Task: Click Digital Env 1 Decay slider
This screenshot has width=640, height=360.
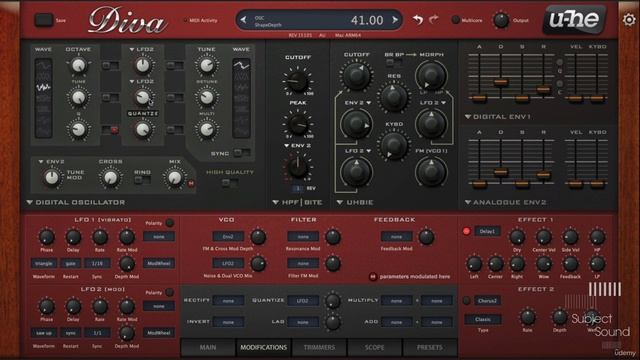Action: [501, 82]
